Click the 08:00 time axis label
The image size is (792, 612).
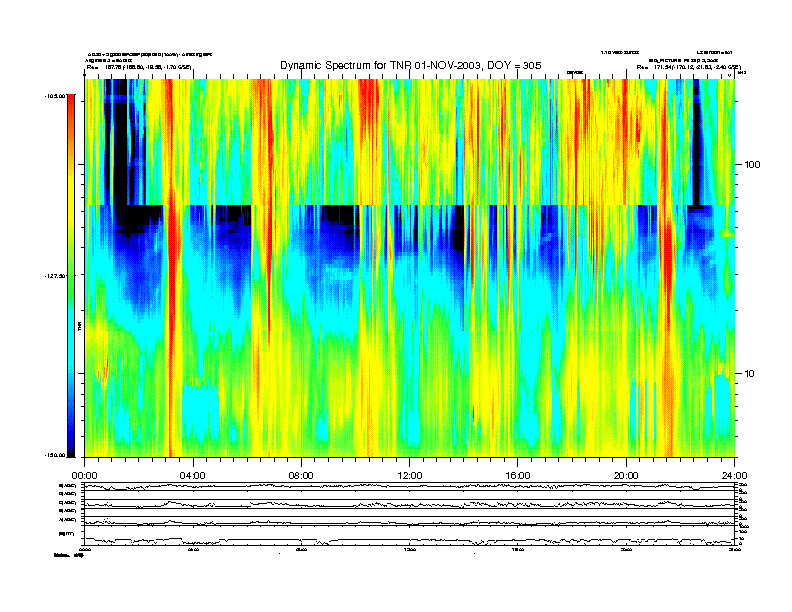pyautogui.click(x=301, y=476)
